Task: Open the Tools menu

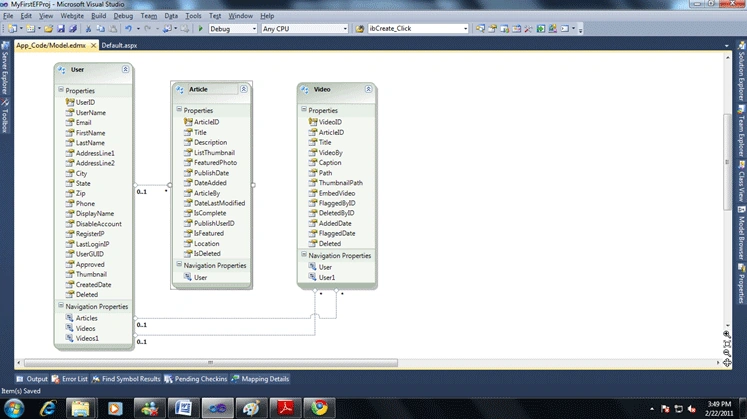Action: coord(193,16)
